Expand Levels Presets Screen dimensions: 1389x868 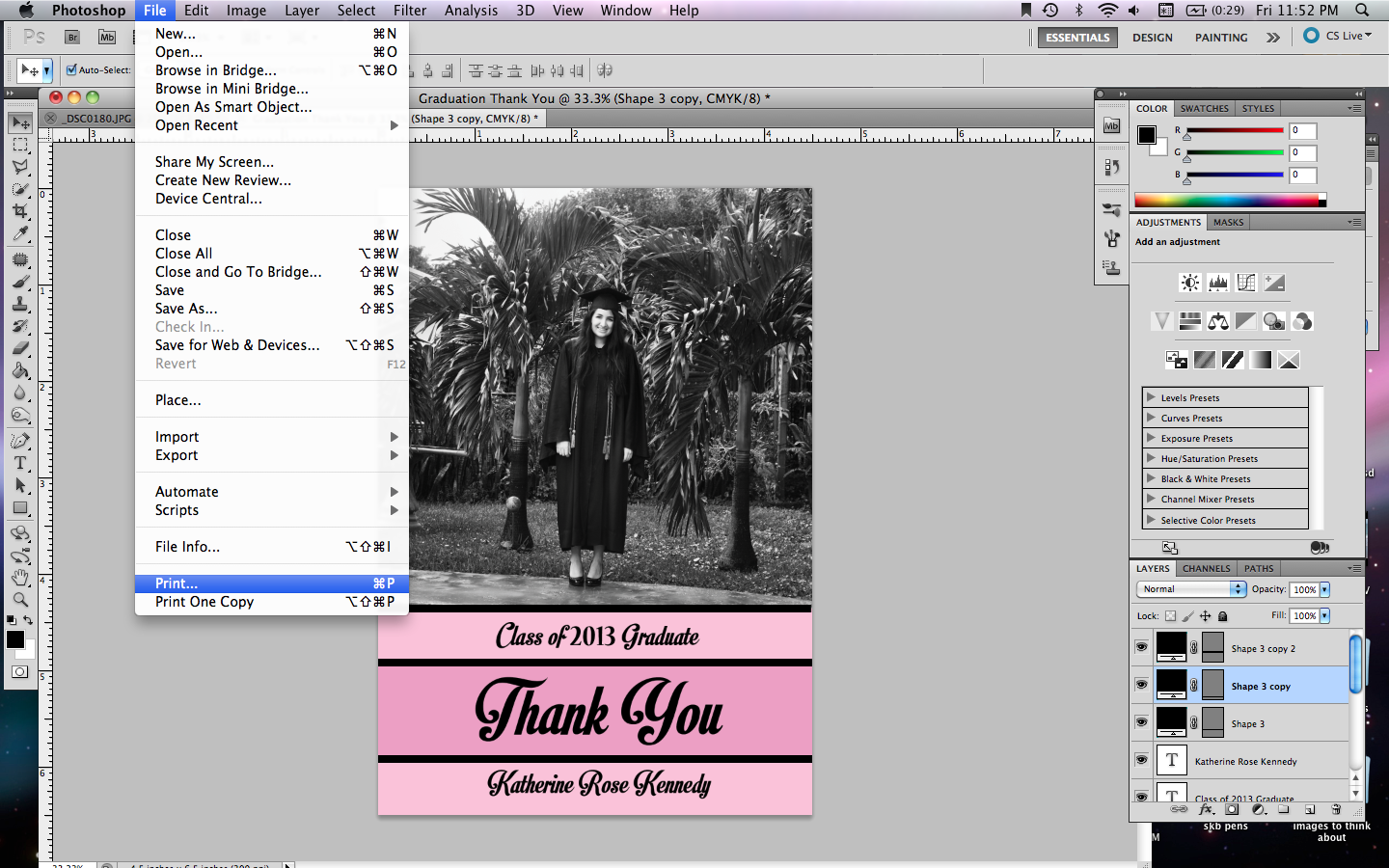(1151, 397)
